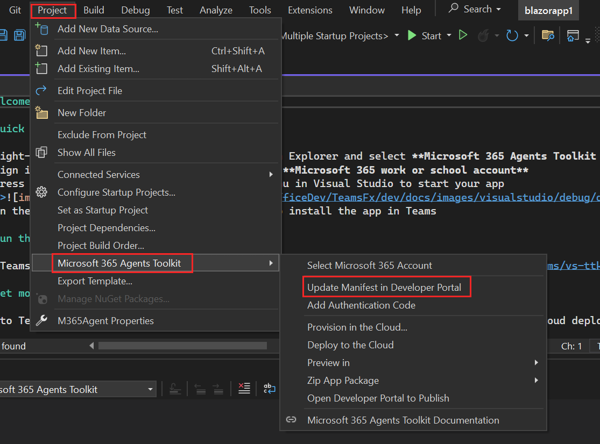Select Edit Project File

(x=157, y=91)
